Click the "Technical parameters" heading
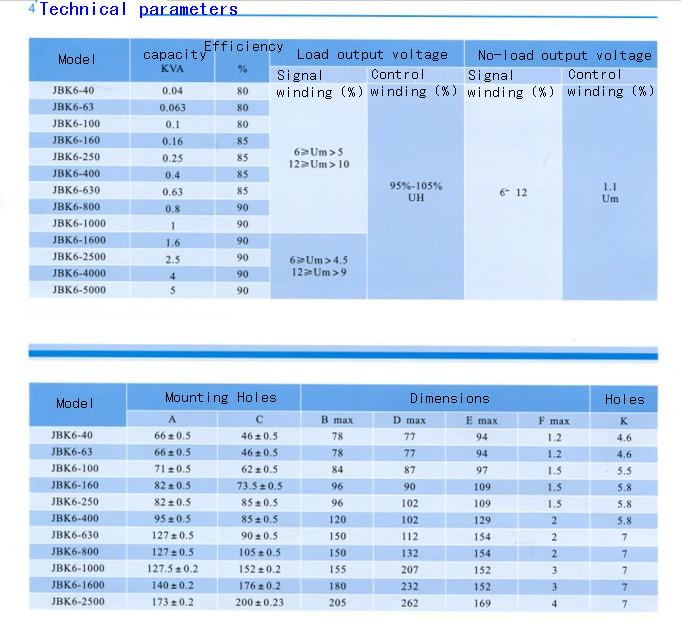The image size is (681, 620). [139, 9]
